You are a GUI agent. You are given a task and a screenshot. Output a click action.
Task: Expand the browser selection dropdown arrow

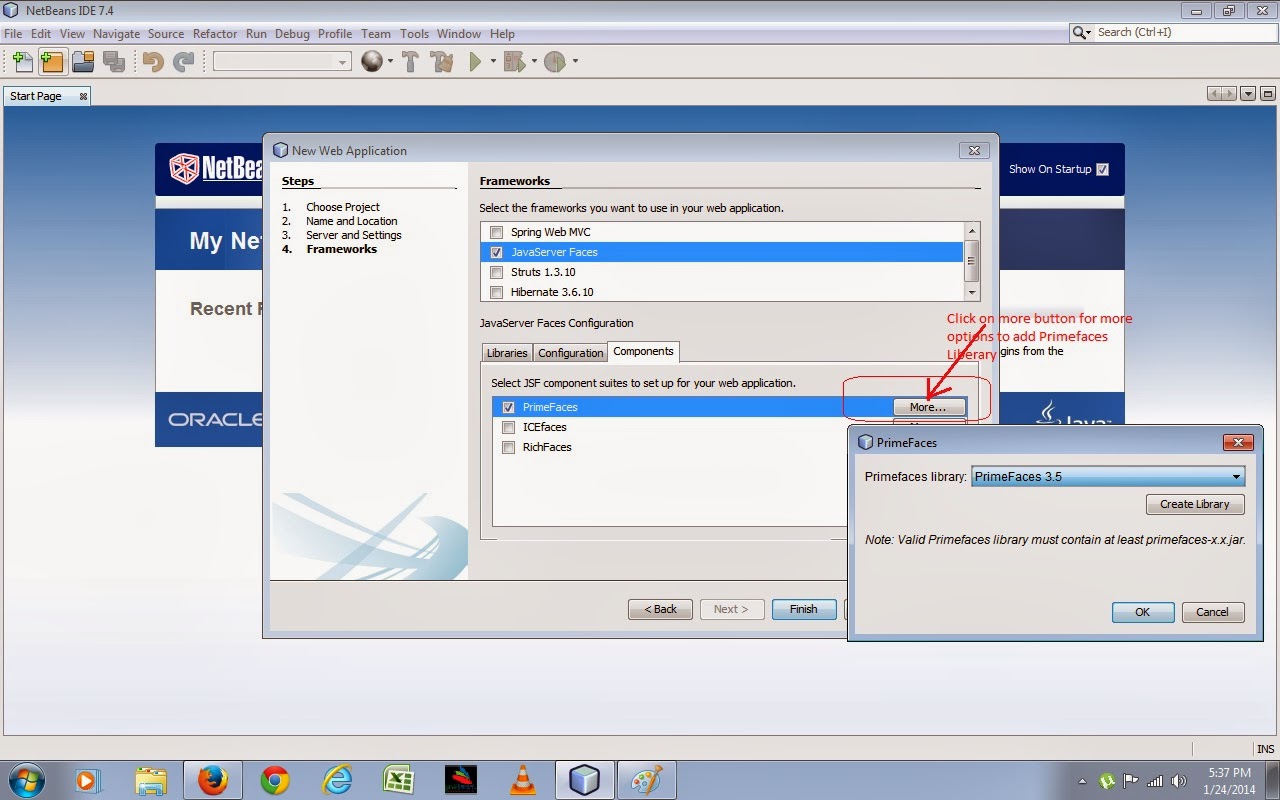coord(390,62)
